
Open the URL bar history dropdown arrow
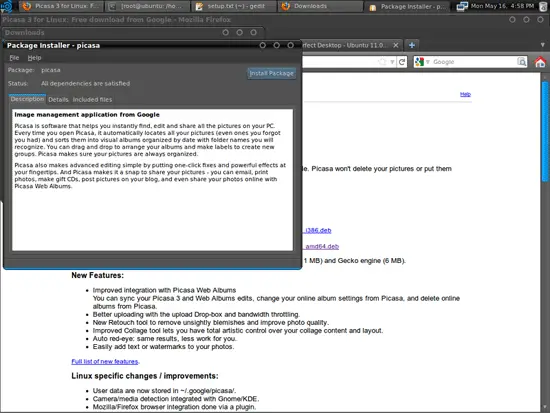click(392, 62)
